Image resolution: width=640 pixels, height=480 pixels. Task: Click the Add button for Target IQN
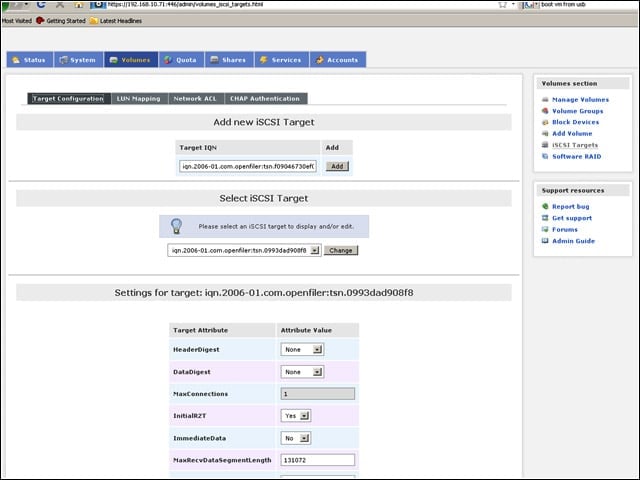pos(337,167)
